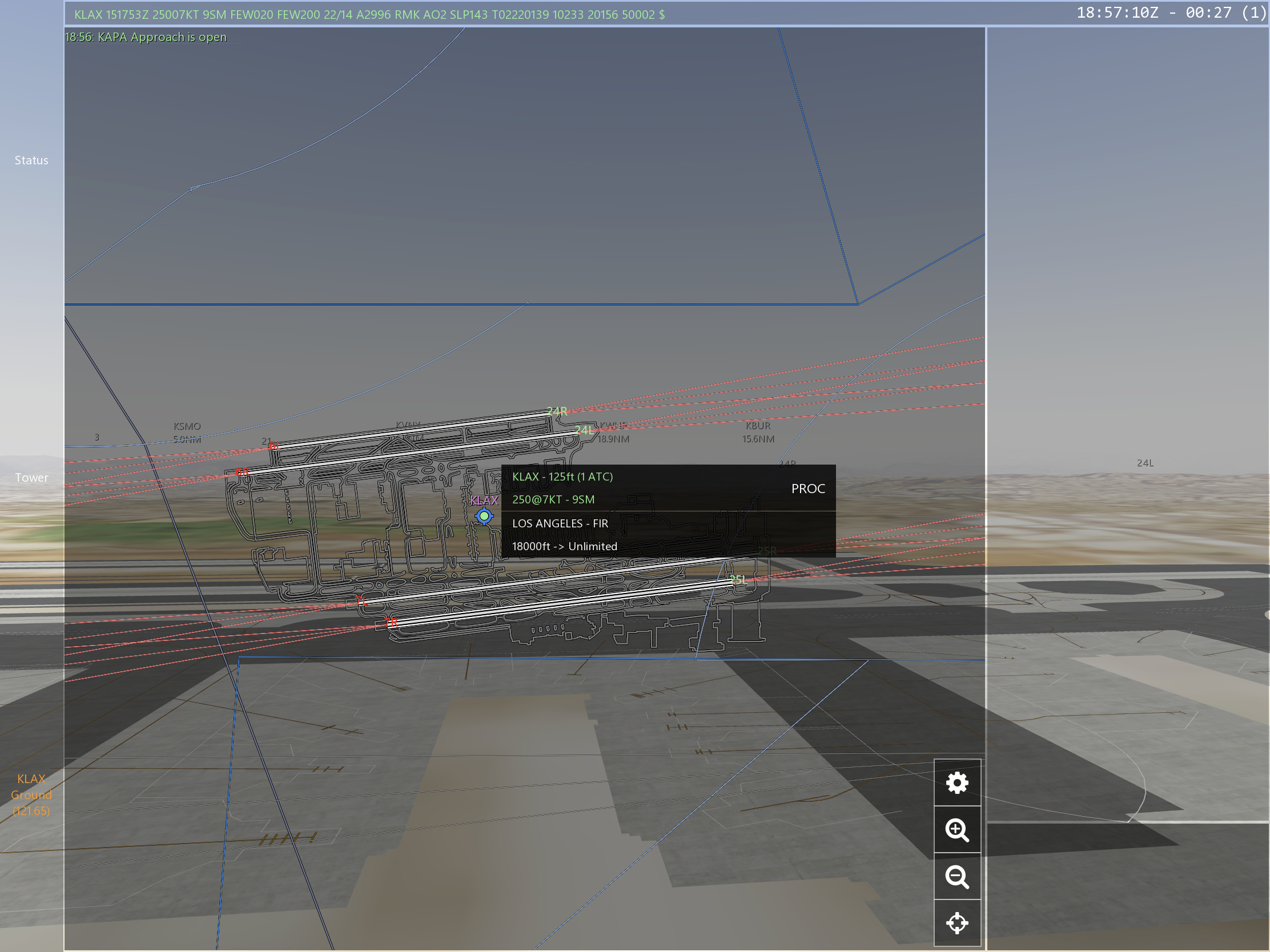Click the zoom in magnifier icon
Viewport: 1270px width, 952px height.
point(956,830)
